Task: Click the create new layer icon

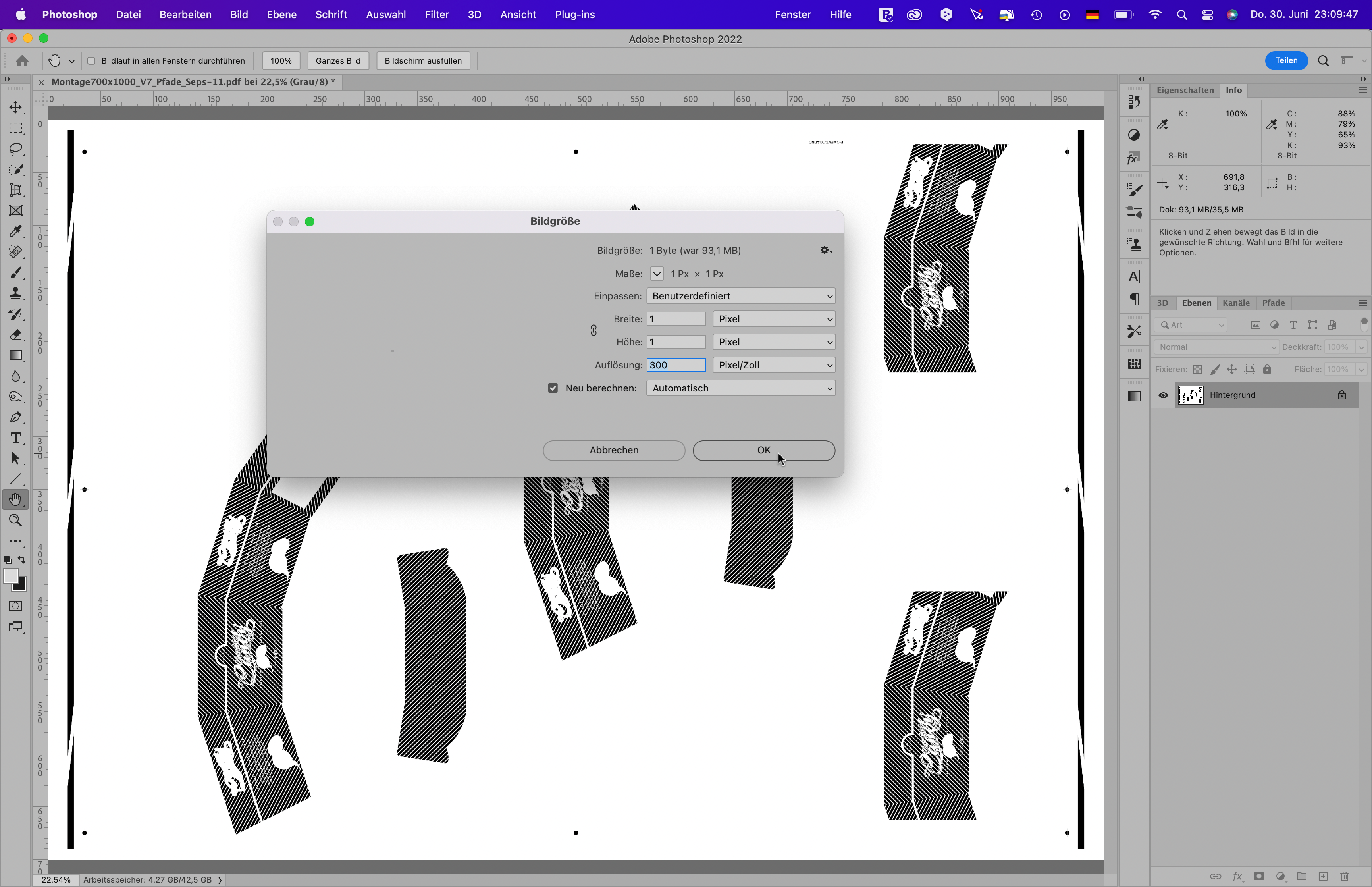Action: click(x=1323, y=876)
